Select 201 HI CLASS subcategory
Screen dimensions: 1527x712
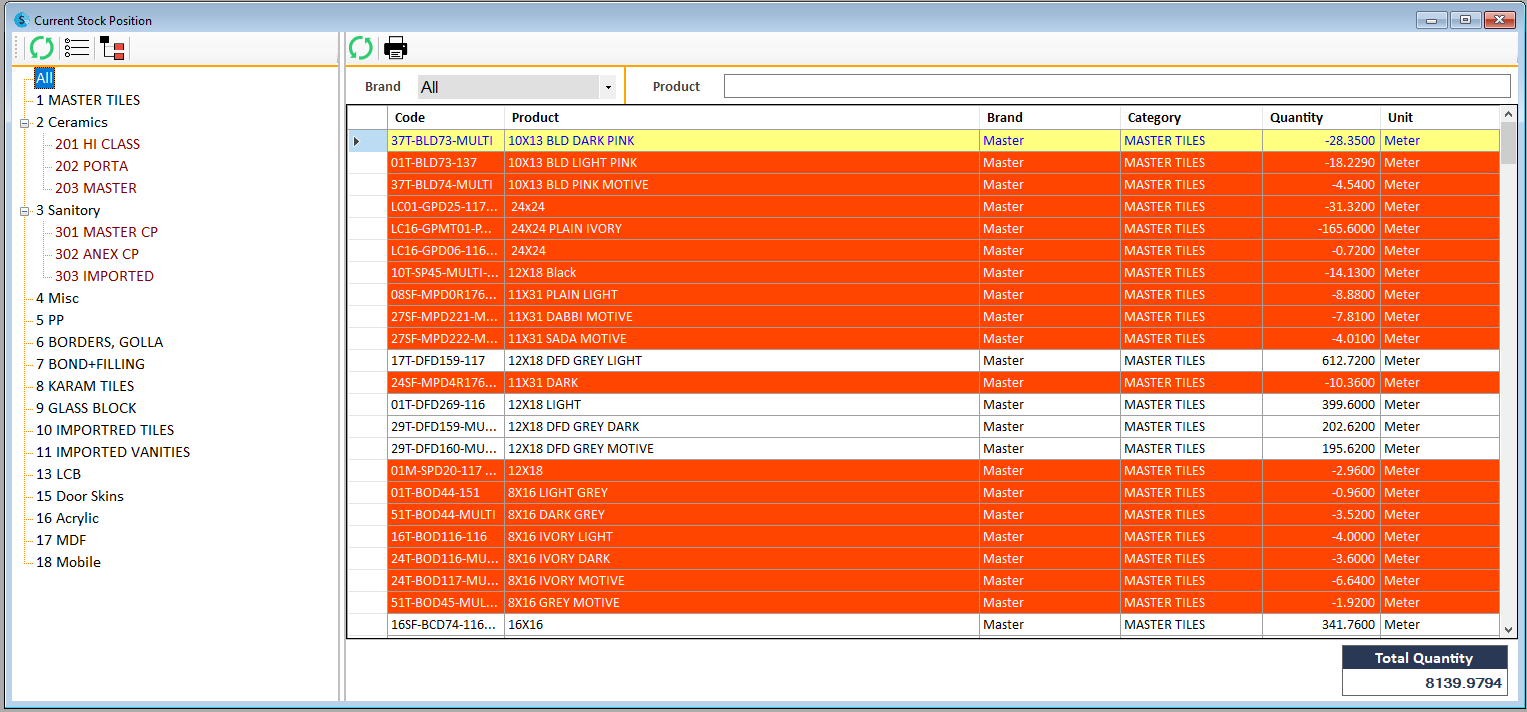[97, 144]
